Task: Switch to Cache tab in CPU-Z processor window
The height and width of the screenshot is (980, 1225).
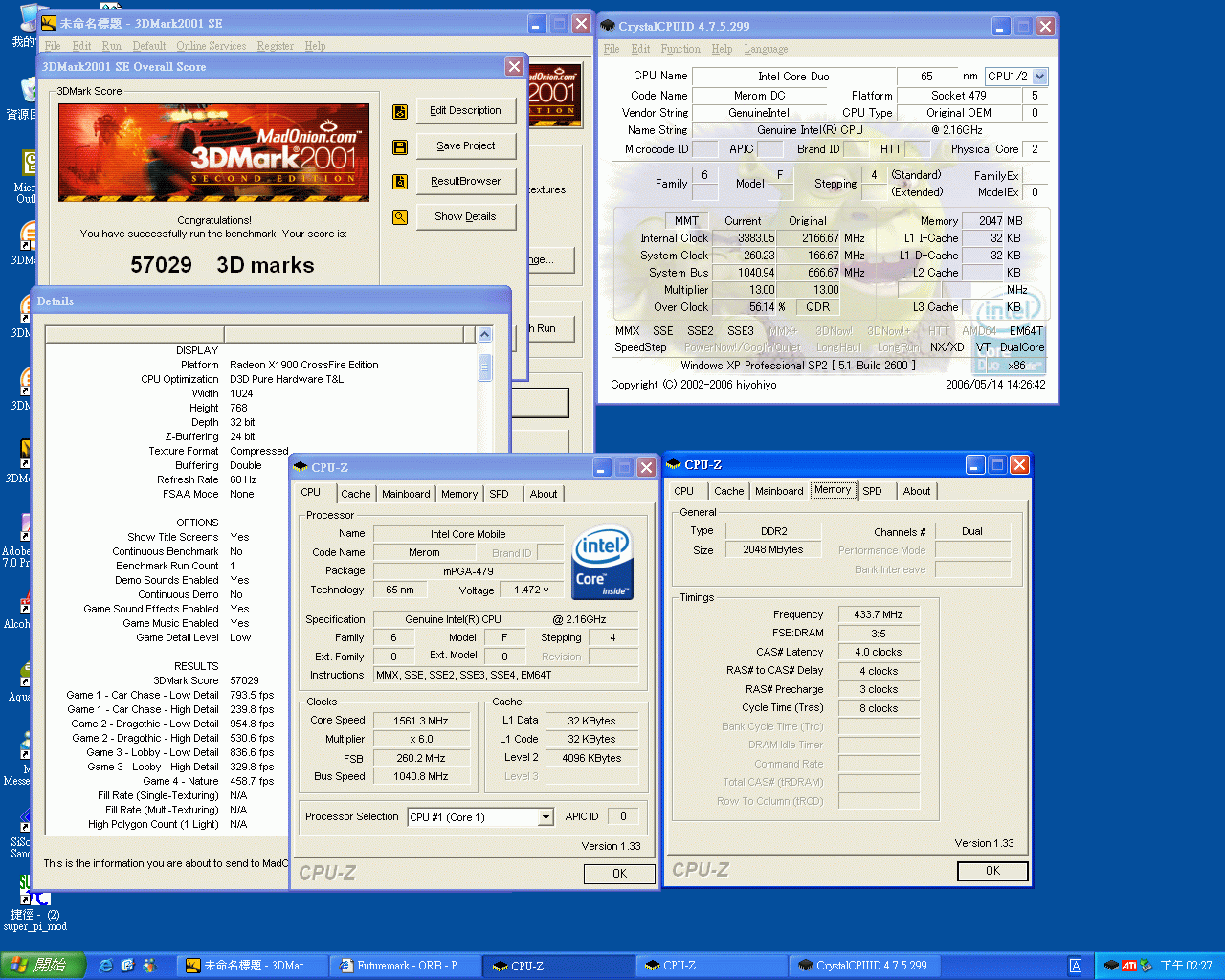Action: coord(356,494)
